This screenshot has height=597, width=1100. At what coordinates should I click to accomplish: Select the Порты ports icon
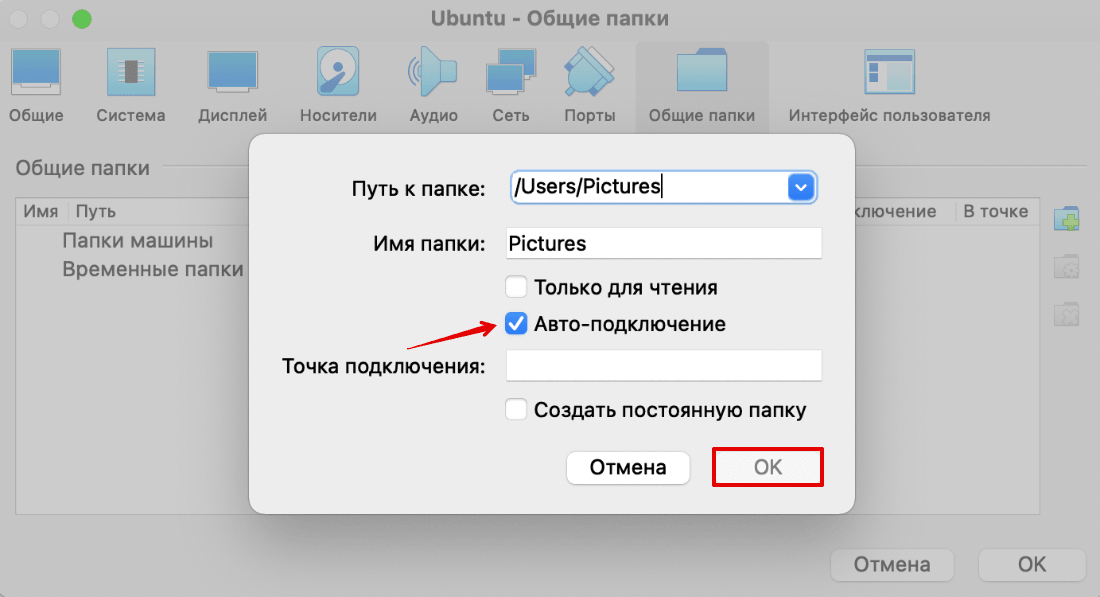(589, 73)
